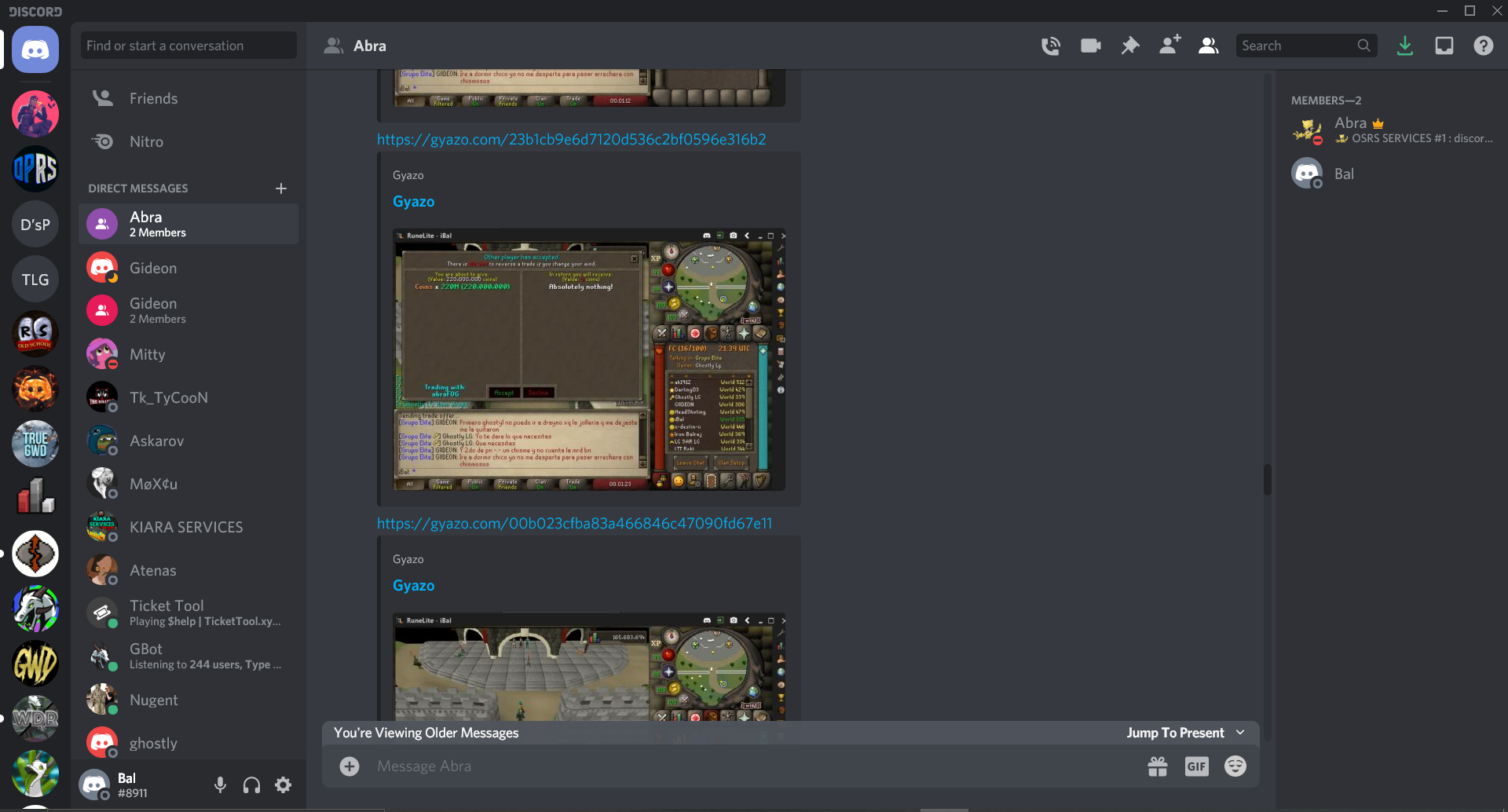
Task: Open the OPRS server icon
Action: [35, 169]
